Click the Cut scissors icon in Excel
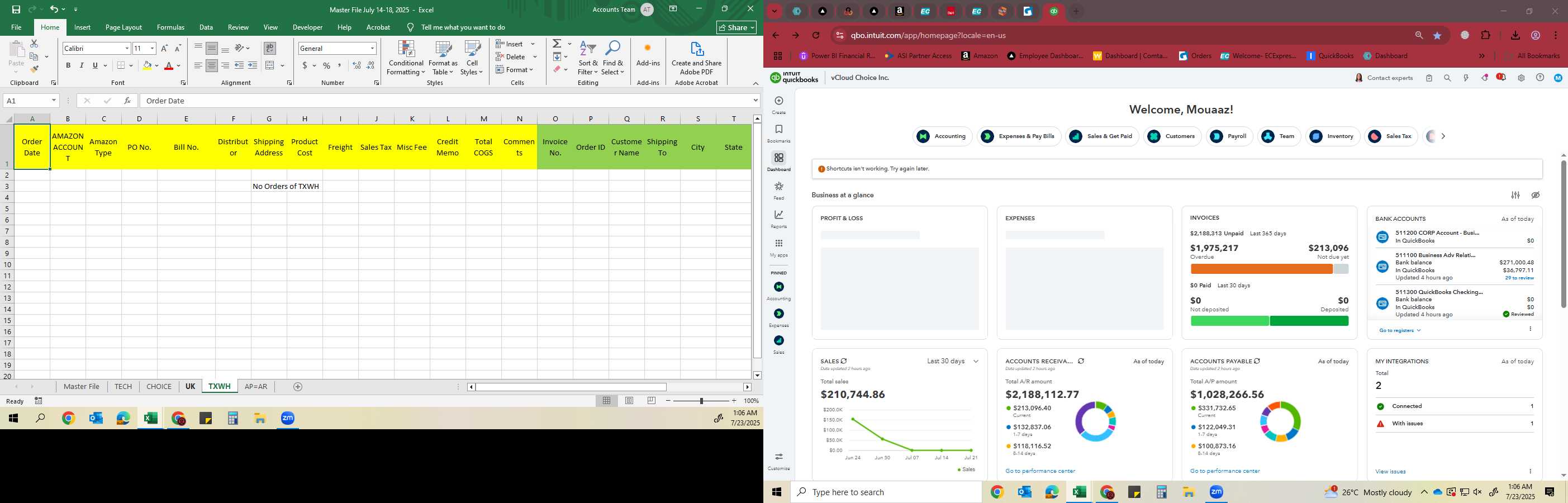The width and height of the screenshot is (1568, 503). point(34,44)
